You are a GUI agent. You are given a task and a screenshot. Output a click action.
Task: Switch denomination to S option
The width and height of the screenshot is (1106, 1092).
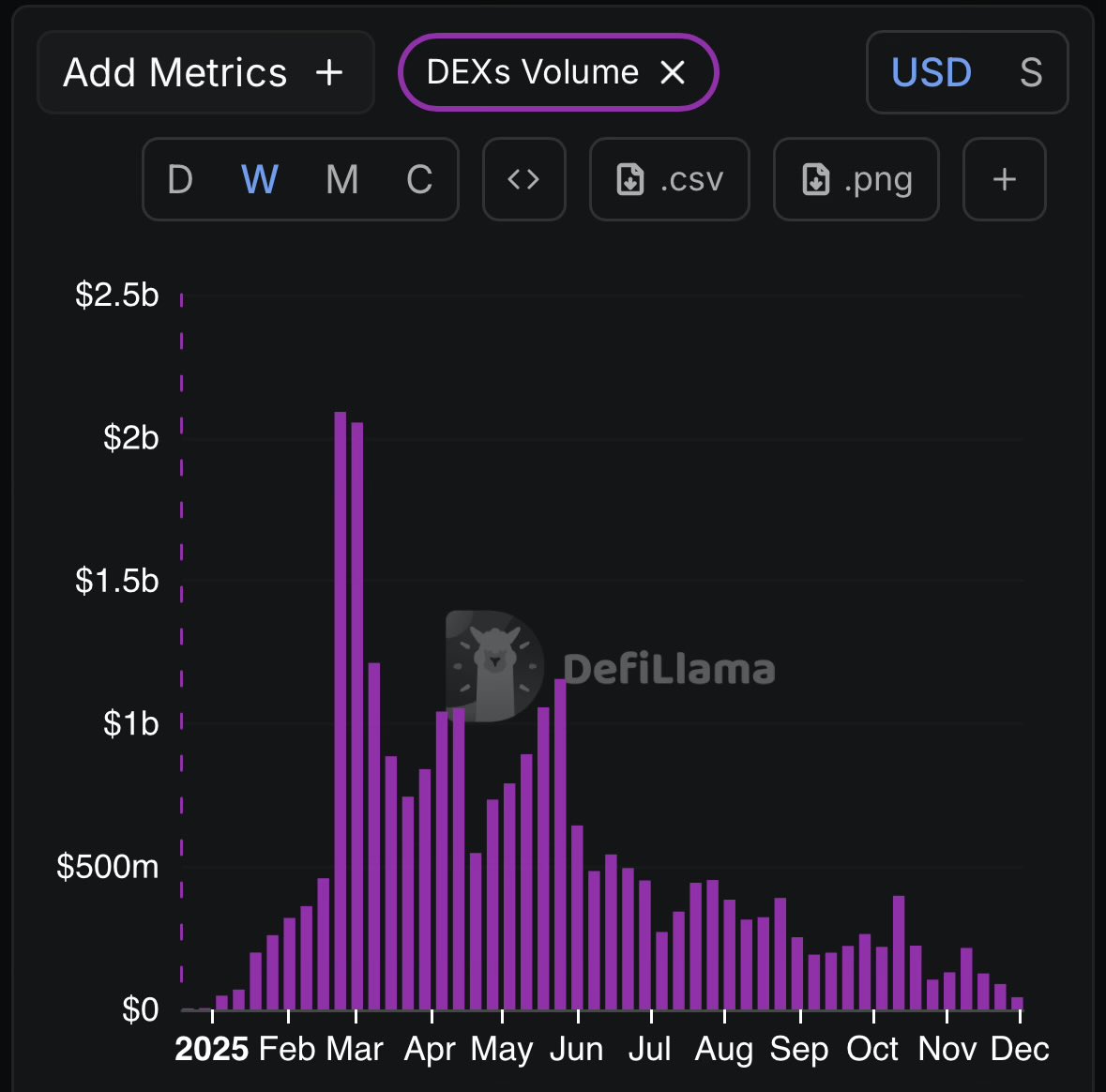pyautogui.click(x=1031, y=72)
